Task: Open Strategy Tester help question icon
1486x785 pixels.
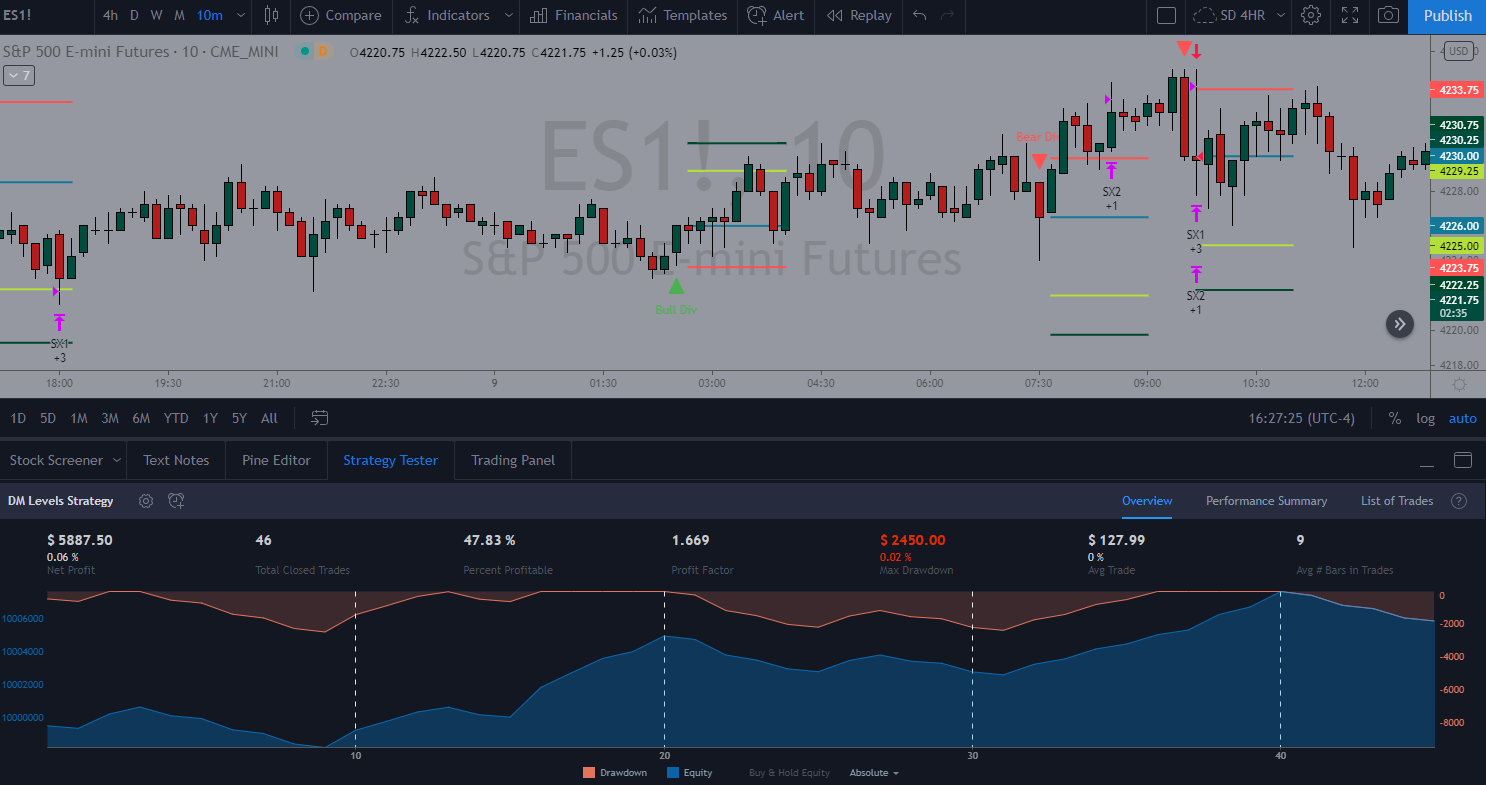Action: tap(1458, 501)
